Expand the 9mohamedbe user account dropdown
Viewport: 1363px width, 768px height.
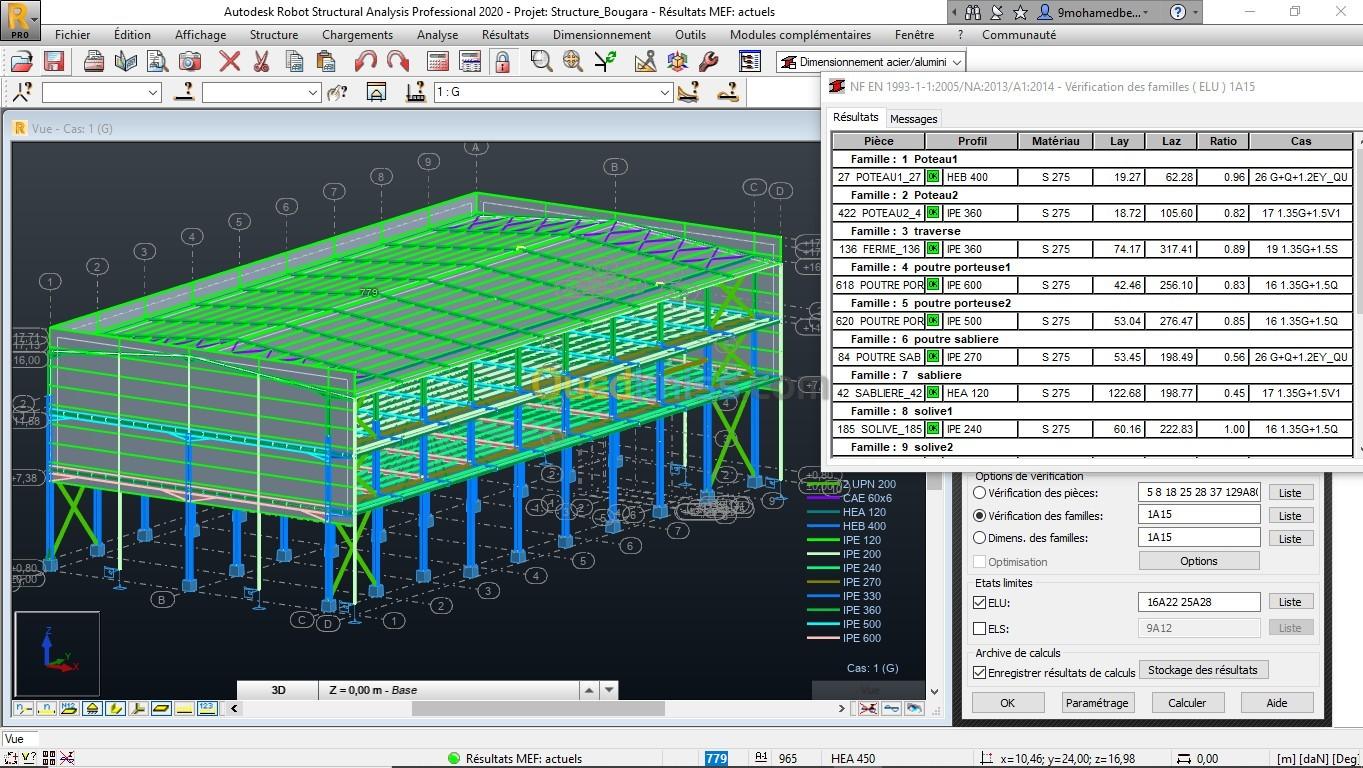click(x=1146, y=12)
